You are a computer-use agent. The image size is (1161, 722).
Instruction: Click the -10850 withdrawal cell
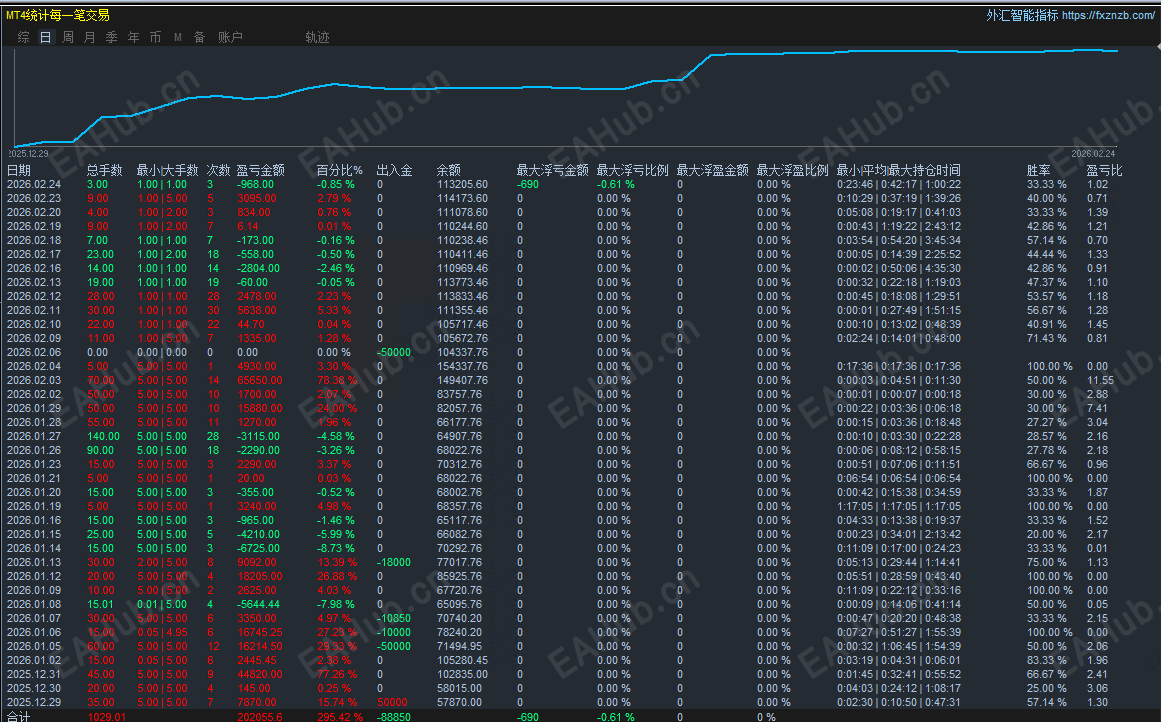pyautogui.click(x=394, y=618)
